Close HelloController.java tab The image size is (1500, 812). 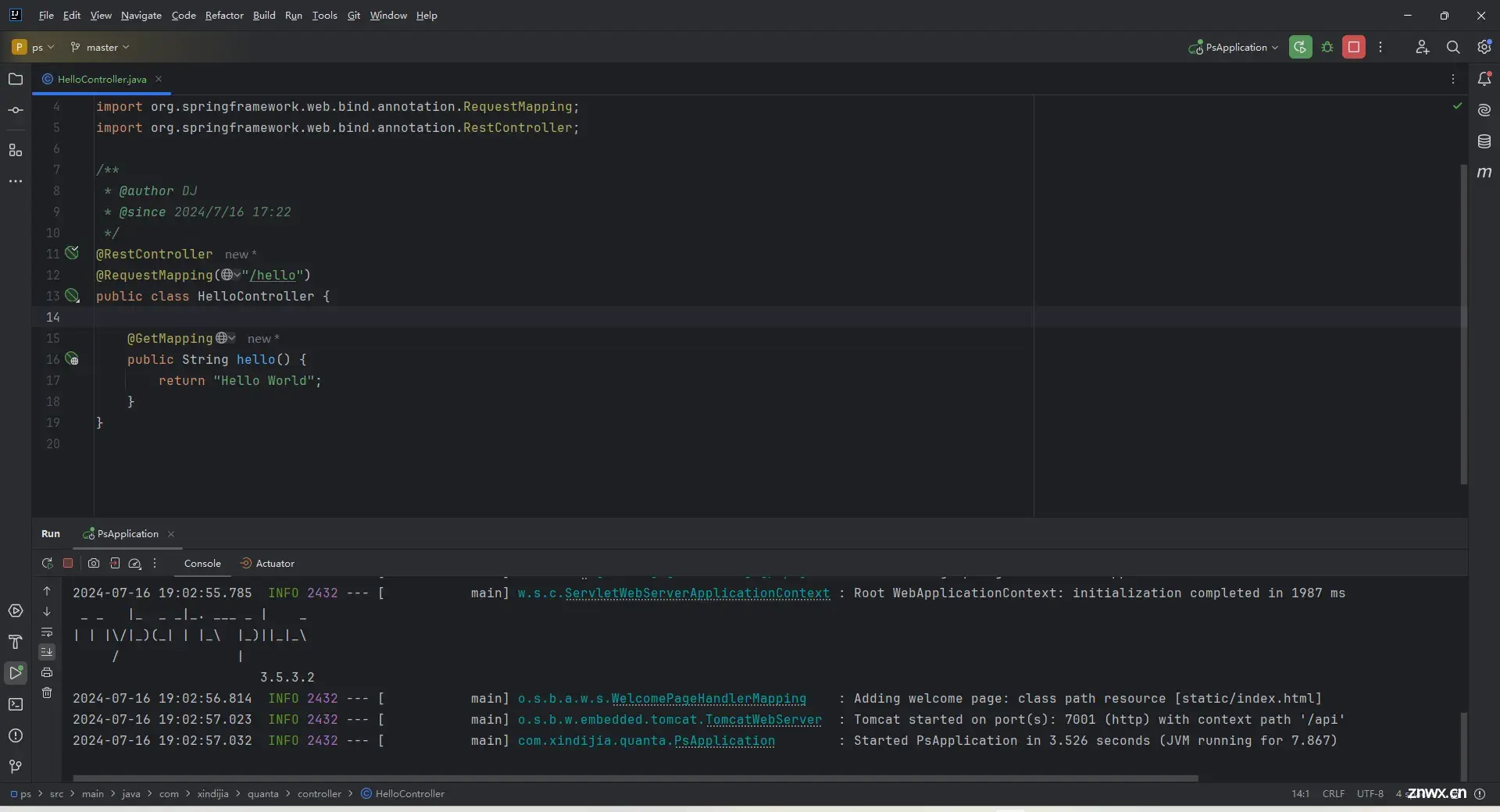tap(159, 79)
